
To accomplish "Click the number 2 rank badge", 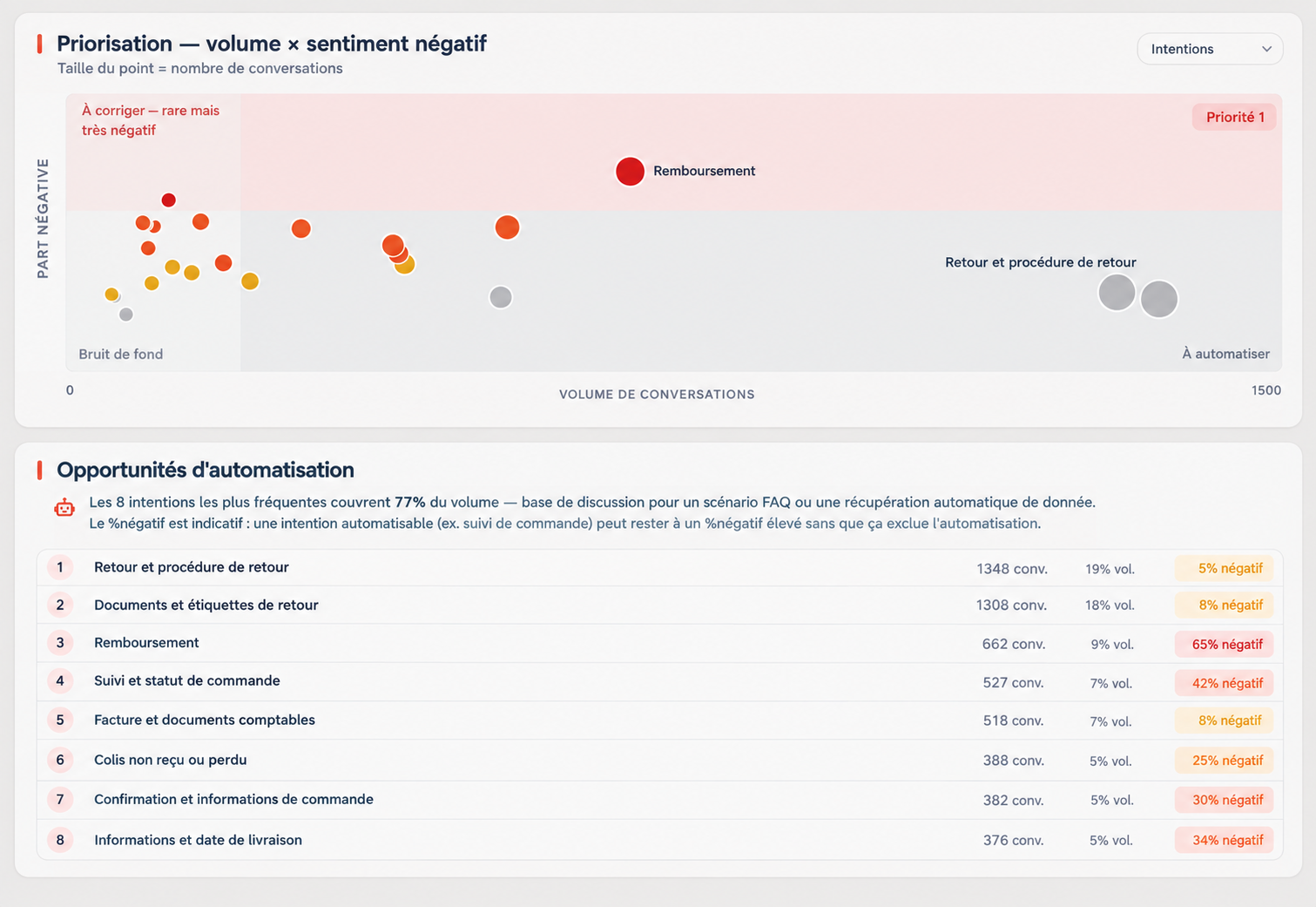I will pos(60,605).
